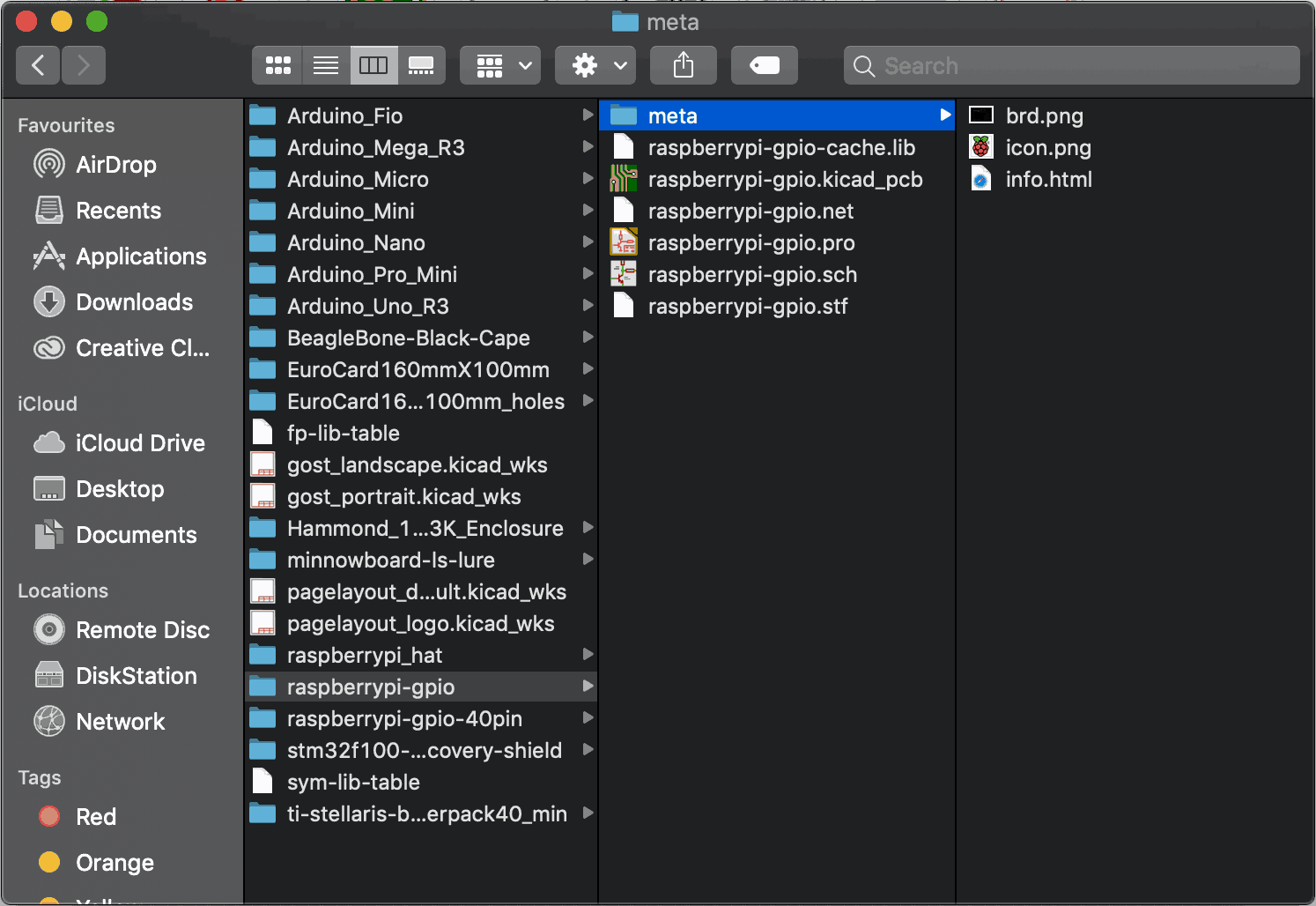1316x906 pixels.
Task: Select the raspberrypi-gpio folder
Action: pos(421,687)
